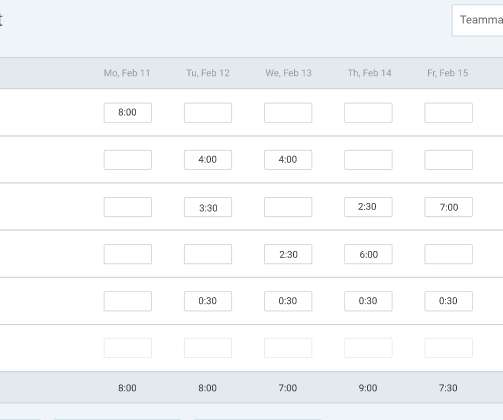
Task: Click the empty third-row field under We, Feb 13
Action: pos(288,207)
